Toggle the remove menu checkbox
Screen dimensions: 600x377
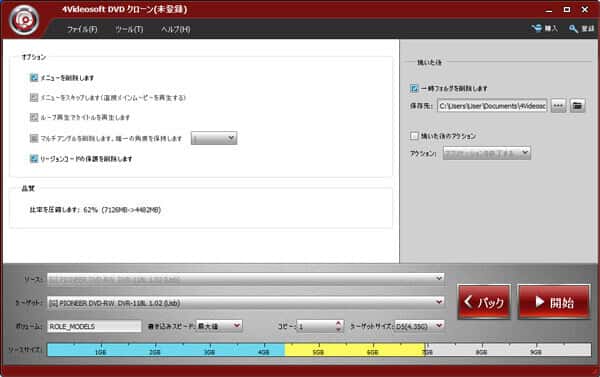coord(34,78)
